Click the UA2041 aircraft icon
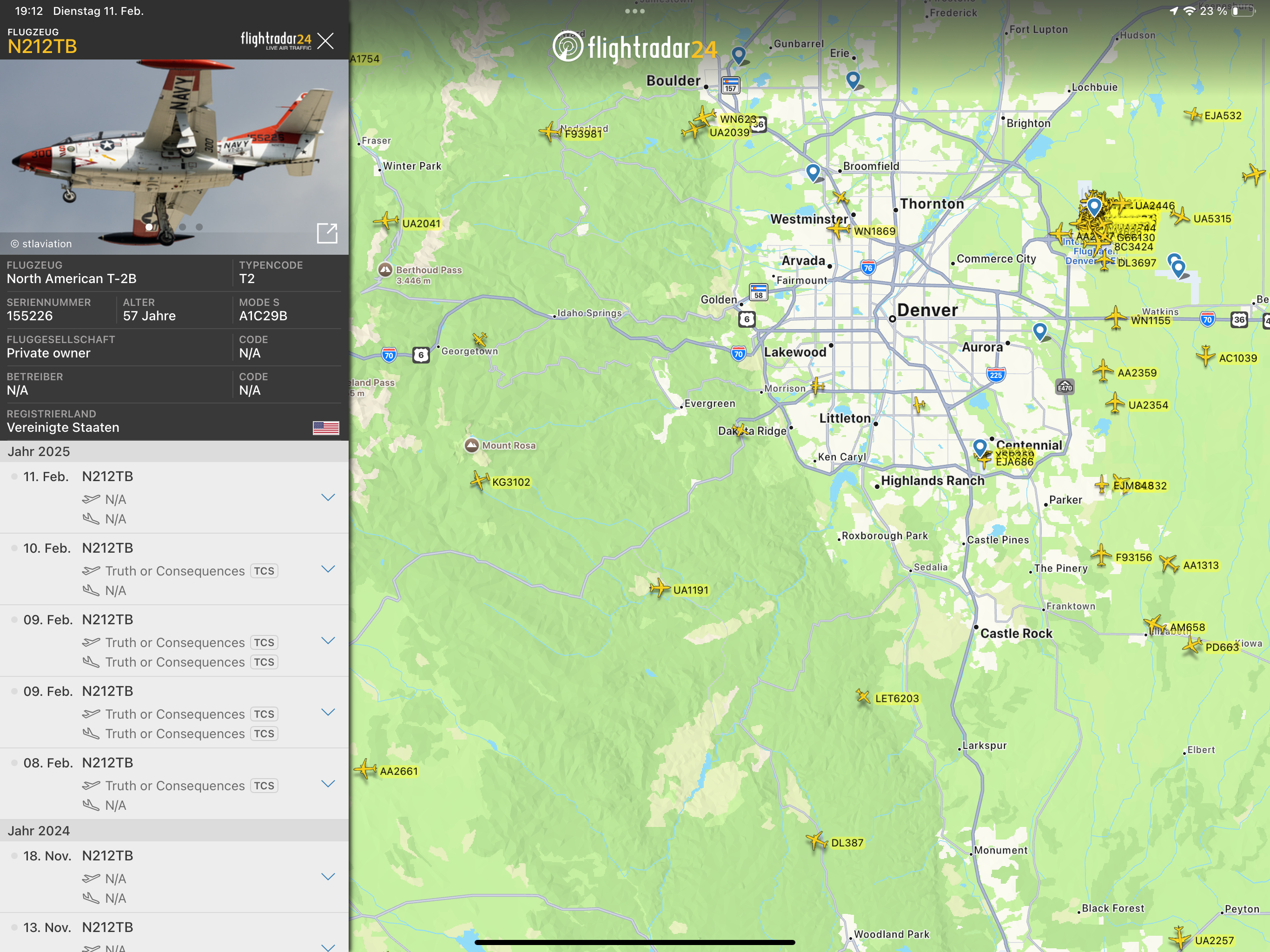 click(386, 221)
